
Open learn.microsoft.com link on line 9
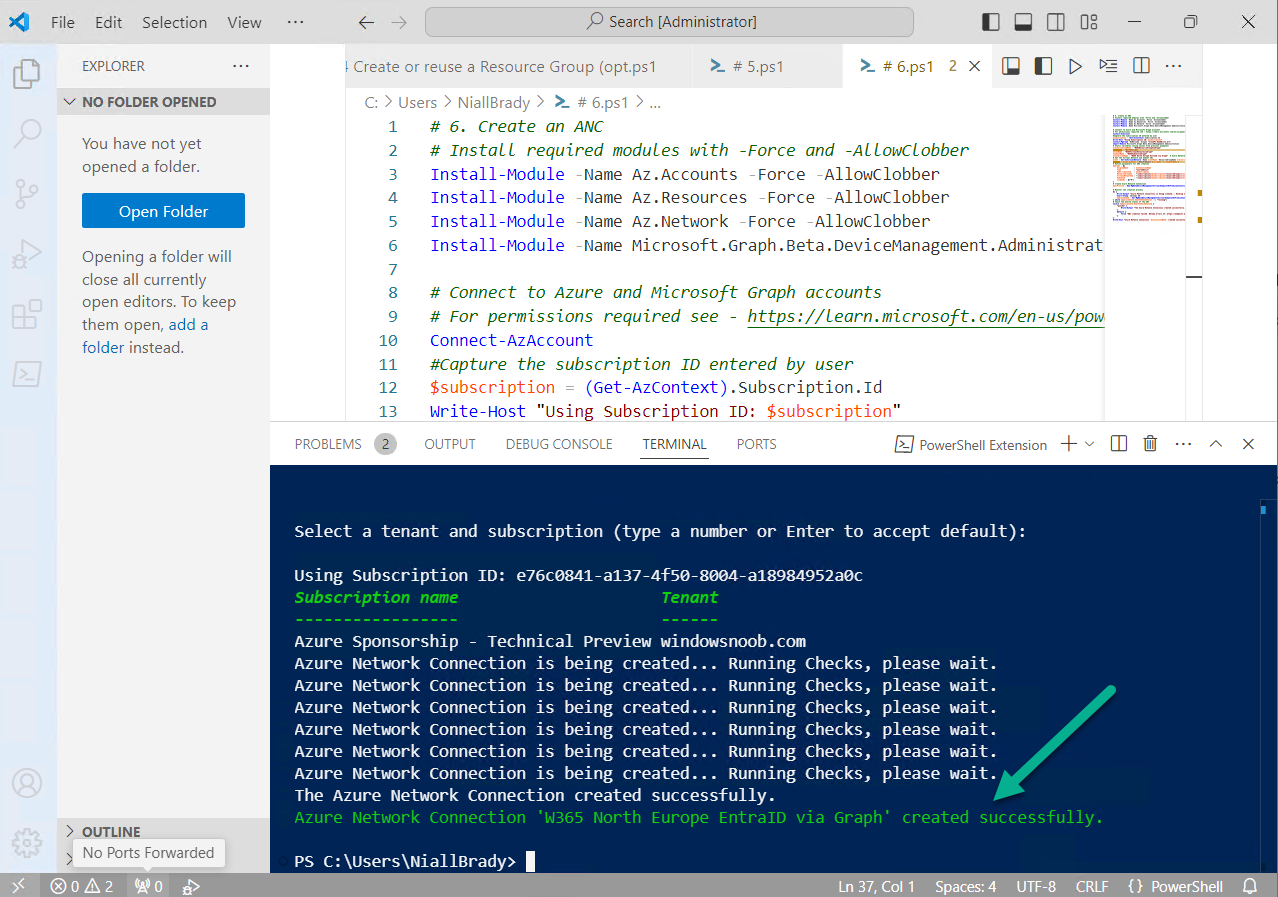[x=925, y=316]
